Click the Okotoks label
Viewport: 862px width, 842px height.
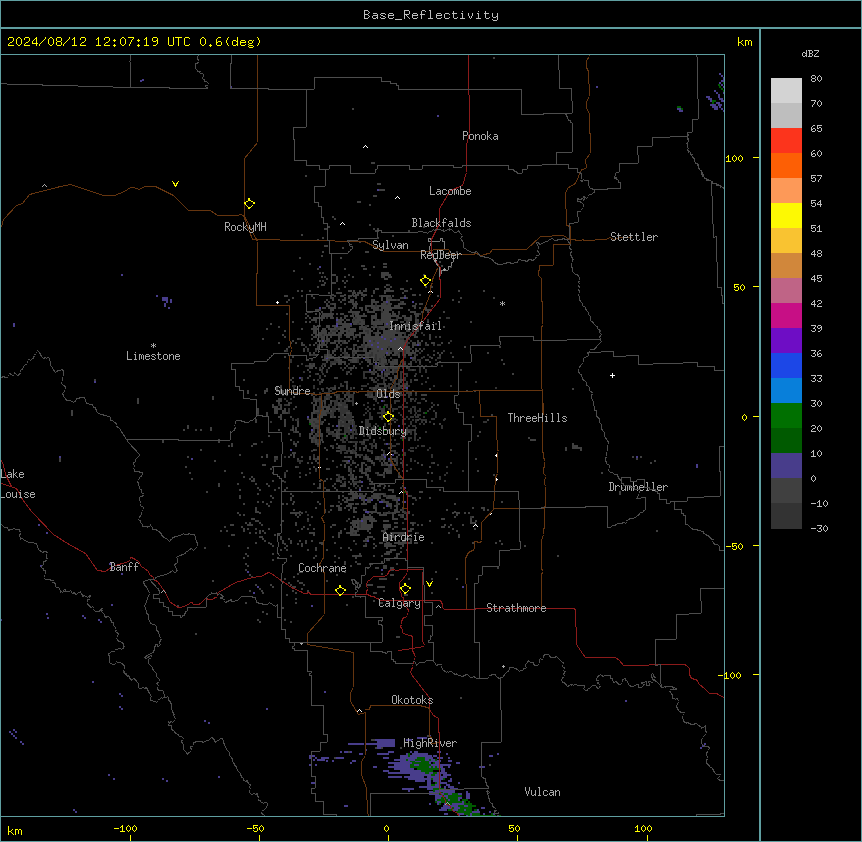(x=412, y=700)
